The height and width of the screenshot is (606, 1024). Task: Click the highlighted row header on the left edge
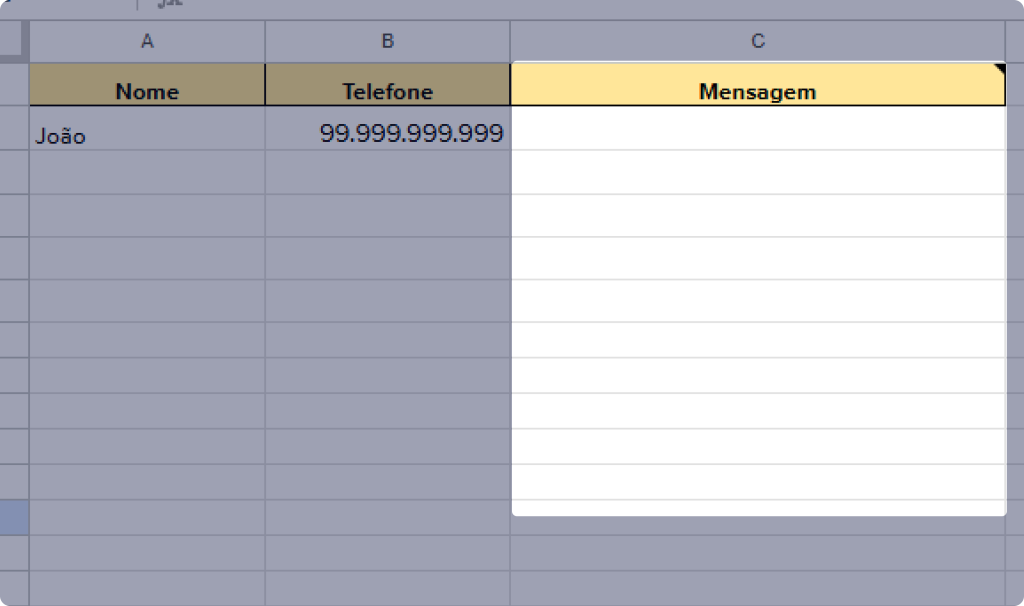(x=14, y=518)
